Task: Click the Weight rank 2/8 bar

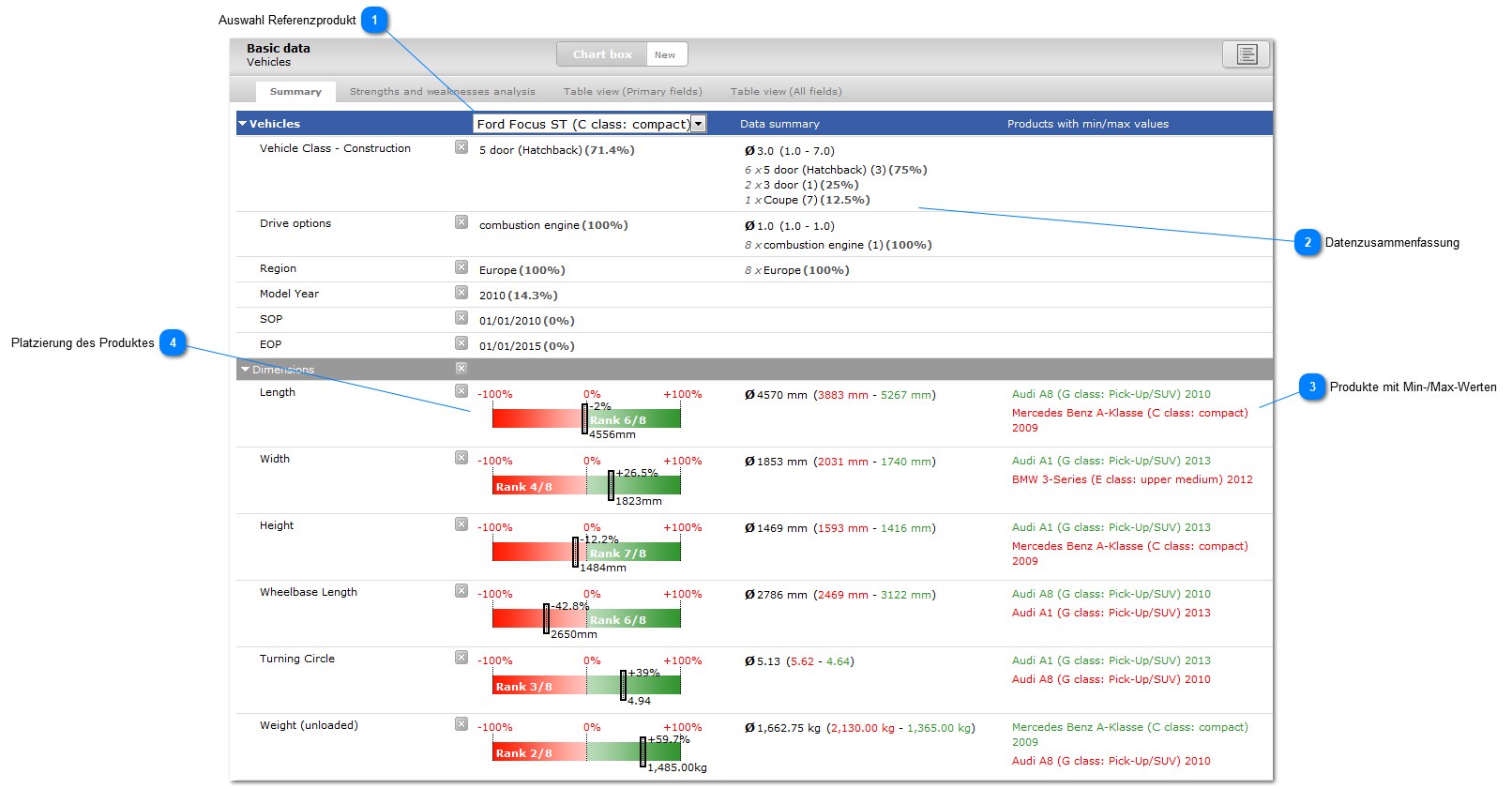Action: click(x=586, y=752)
